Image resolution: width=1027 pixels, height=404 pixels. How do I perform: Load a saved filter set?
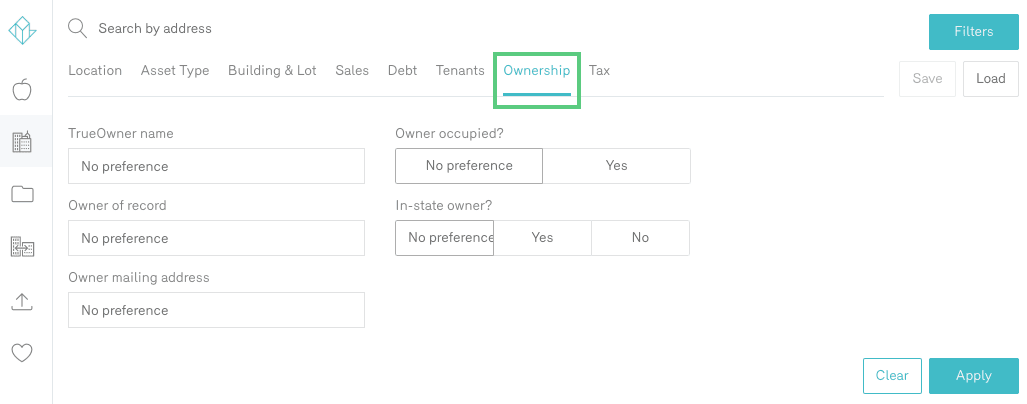(990, 79)
